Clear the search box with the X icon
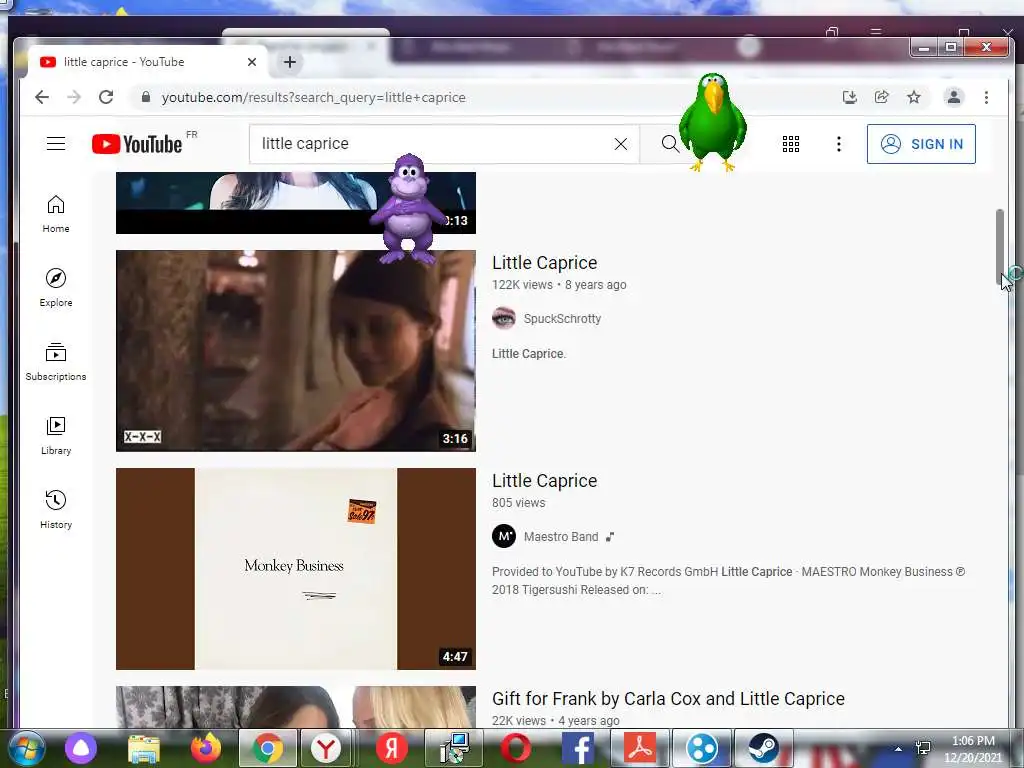 pos(620,144)
